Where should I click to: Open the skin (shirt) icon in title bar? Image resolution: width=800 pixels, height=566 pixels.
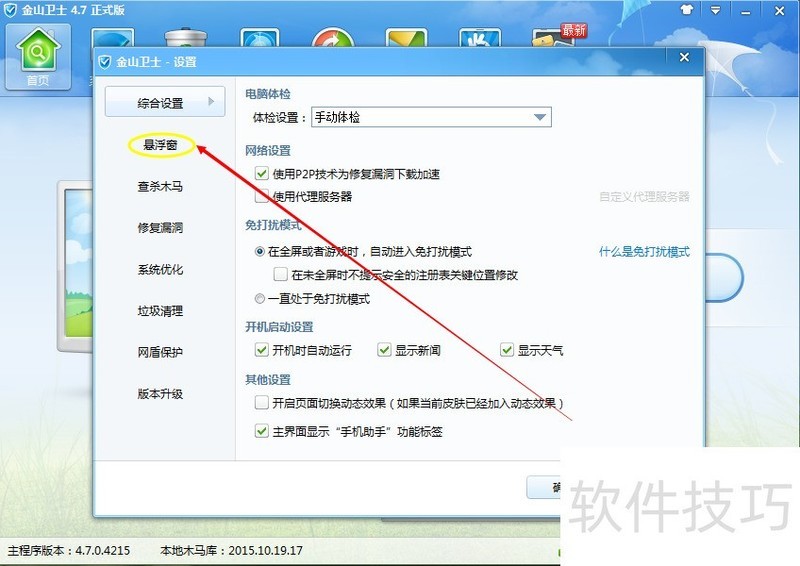pos(687,9)
